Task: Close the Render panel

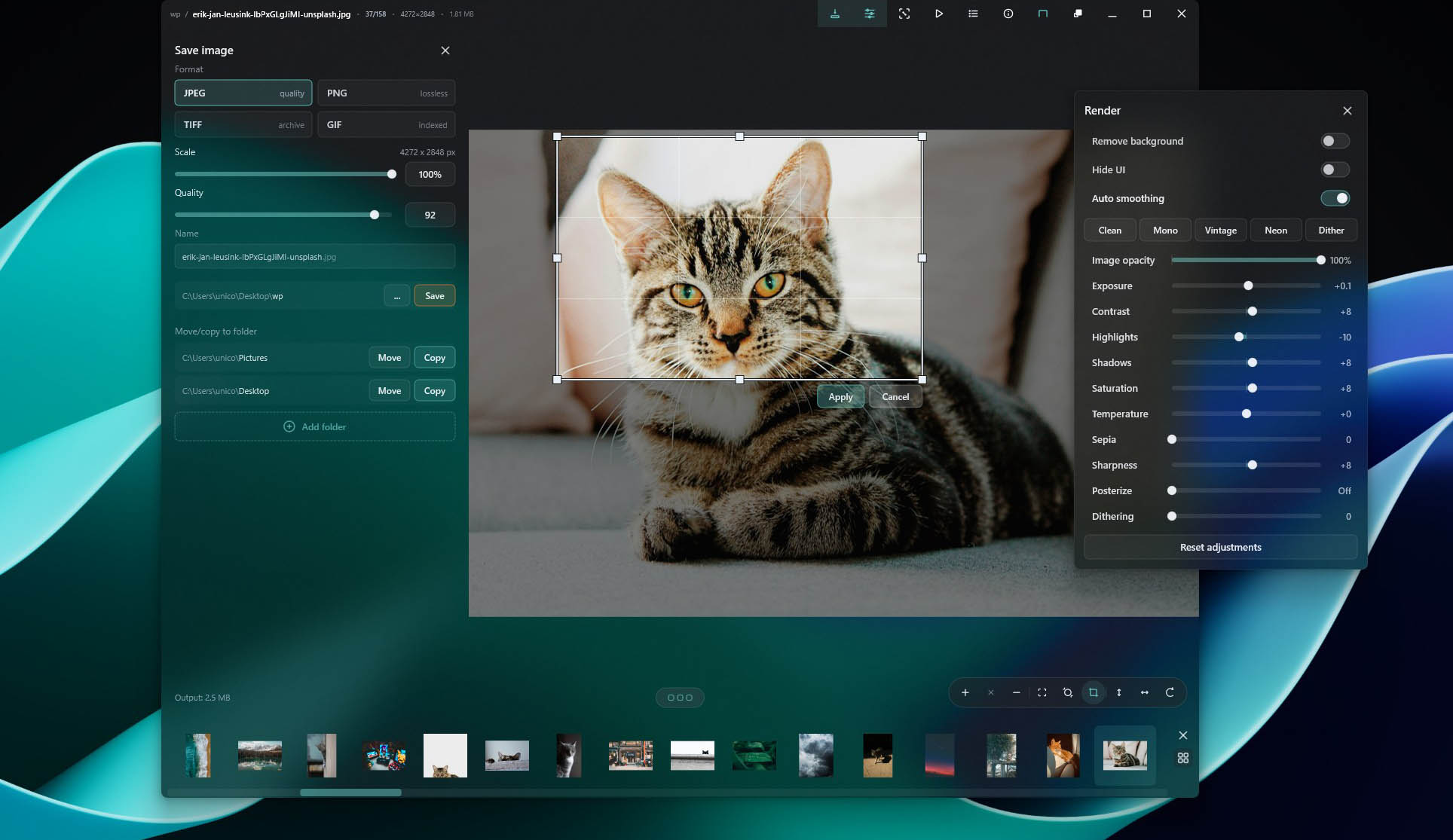Action: [x=1347, y=111]
